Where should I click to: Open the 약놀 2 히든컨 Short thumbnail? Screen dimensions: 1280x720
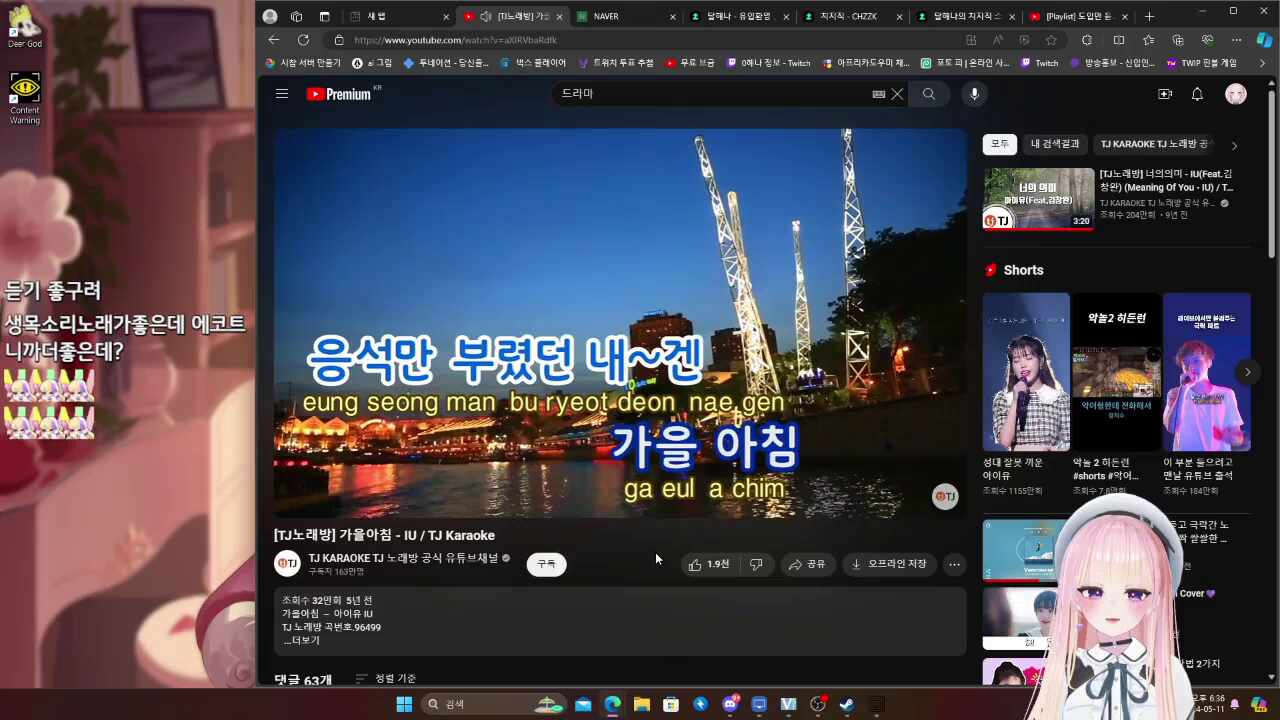1116,372
